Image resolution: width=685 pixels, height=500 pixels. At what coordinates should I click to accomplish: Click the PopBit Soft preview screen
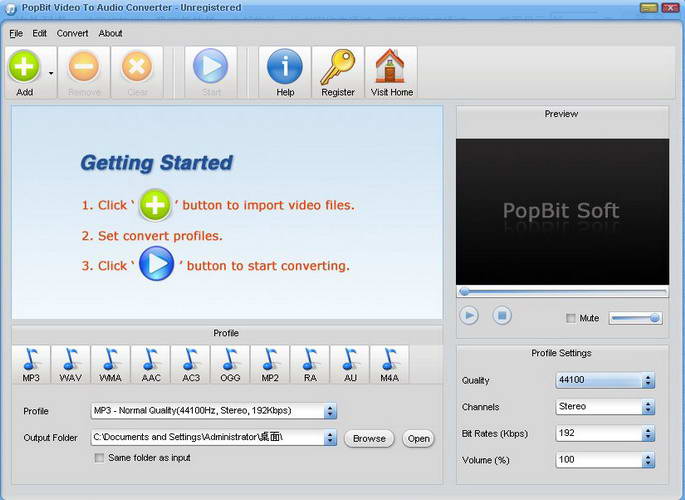pyautogui.click(x=562, y=212)
